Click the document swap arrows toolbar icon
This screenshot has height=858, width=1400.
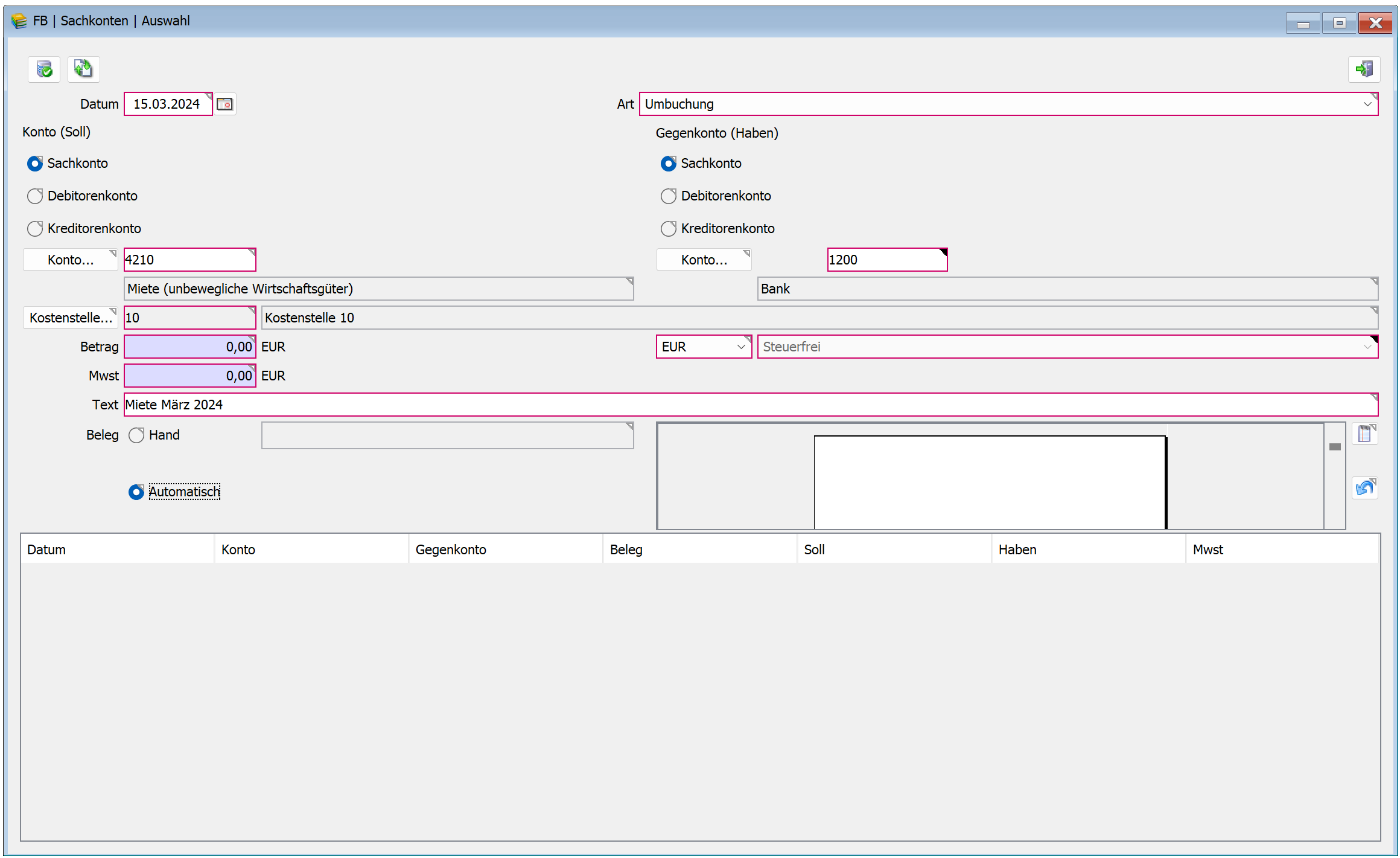click(83, 69)
